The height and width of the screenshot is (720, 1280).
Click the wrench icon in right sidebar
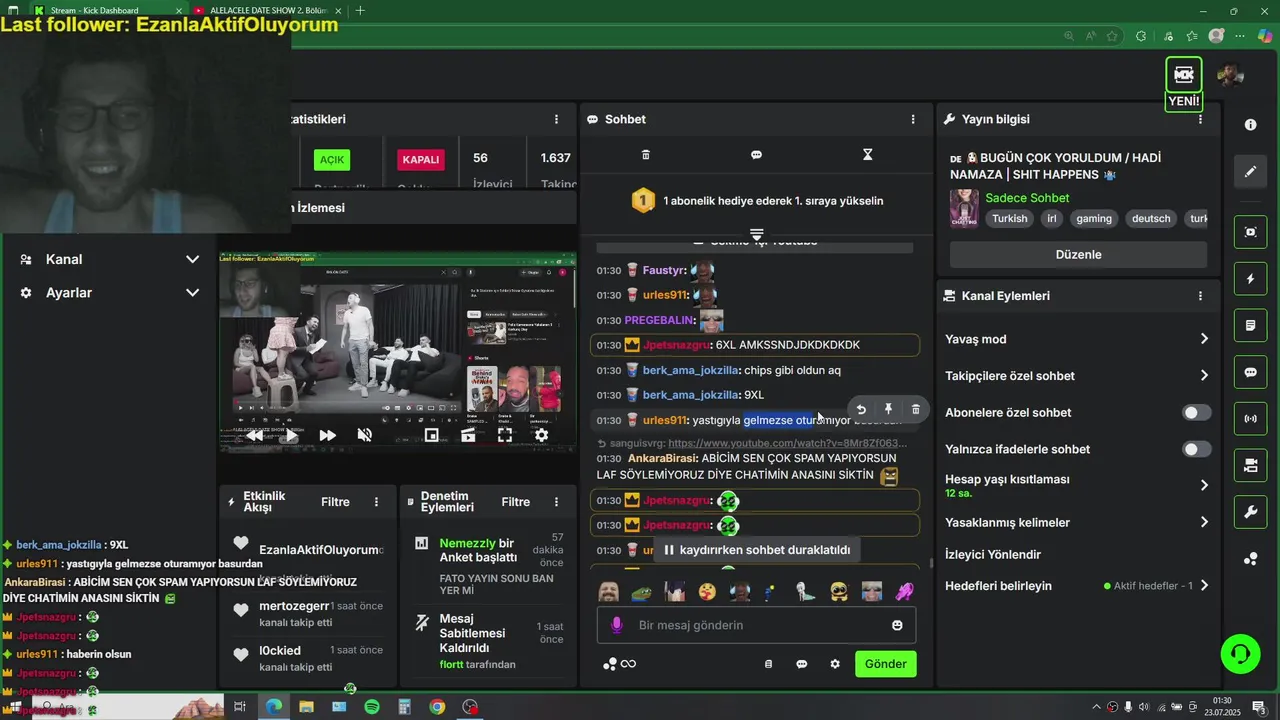pyautogui.click(x=1250, y=512)
